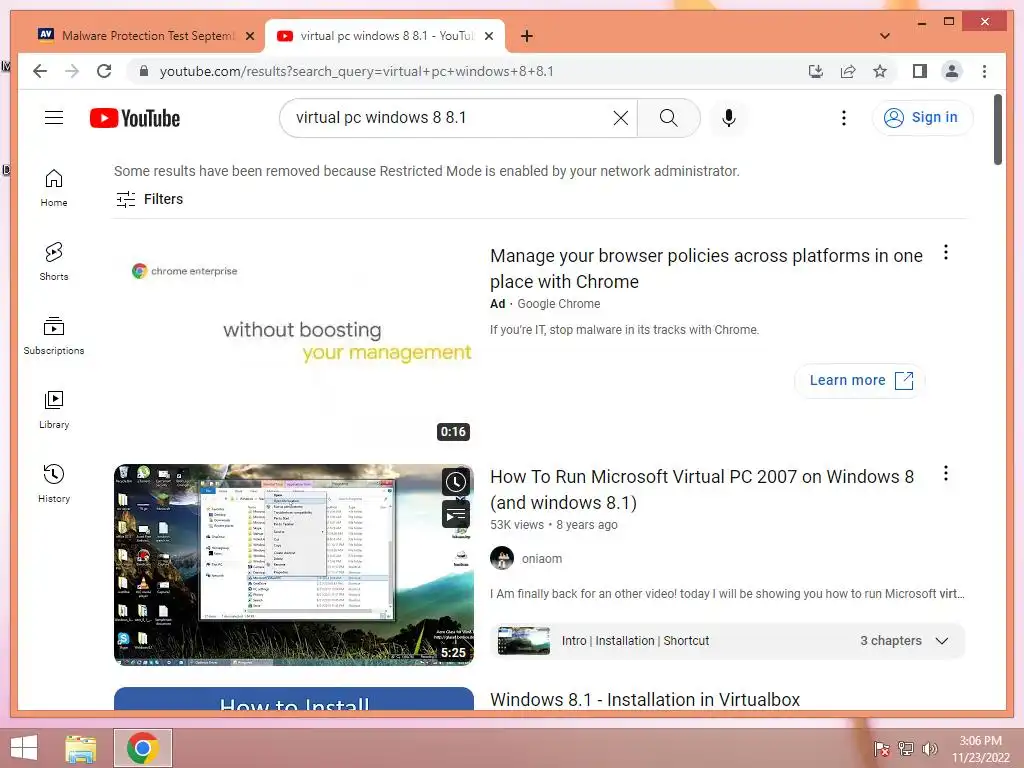
Task: Open the network tray icon
Action: (x=906, y=748)
